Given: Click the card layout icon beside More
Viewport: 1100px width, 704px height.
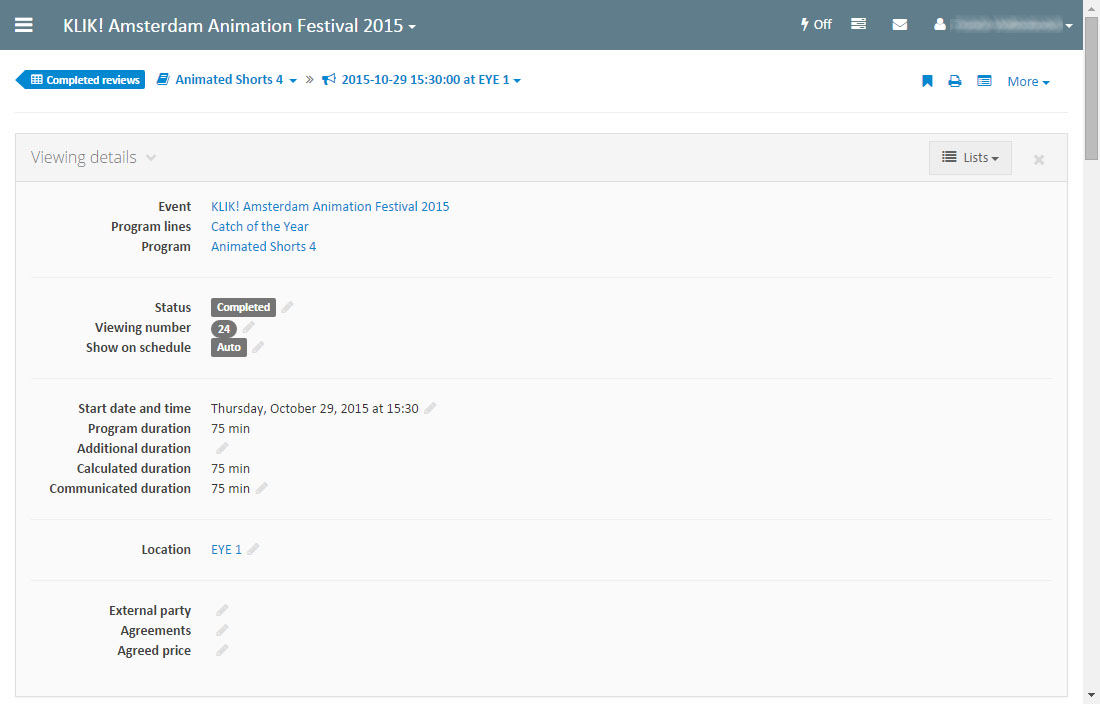Looking at the screenshot, I should (x=984, y=81).
